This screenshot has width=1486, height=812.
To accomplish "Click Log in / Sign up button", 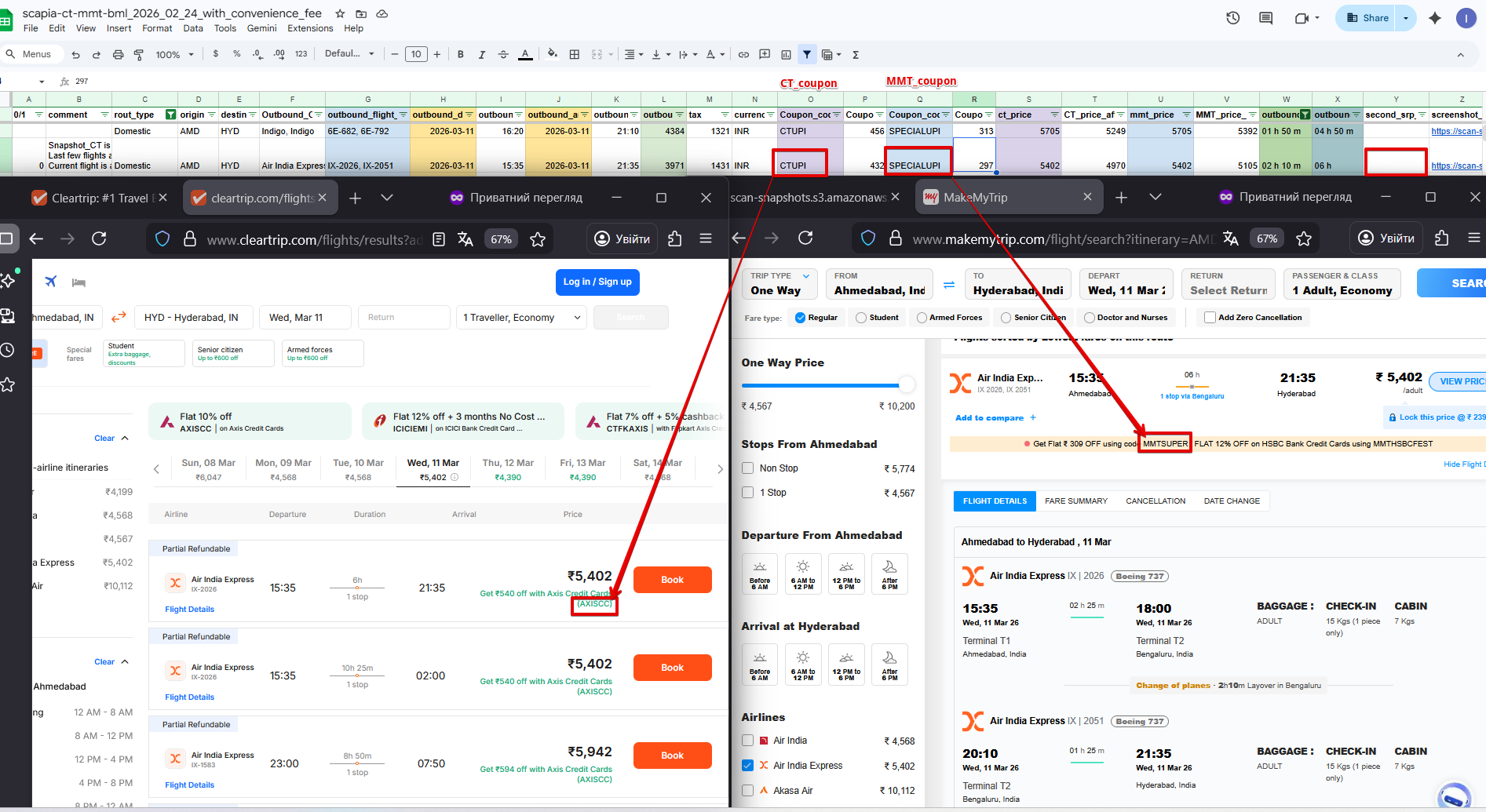I will (x=597, y=282).
